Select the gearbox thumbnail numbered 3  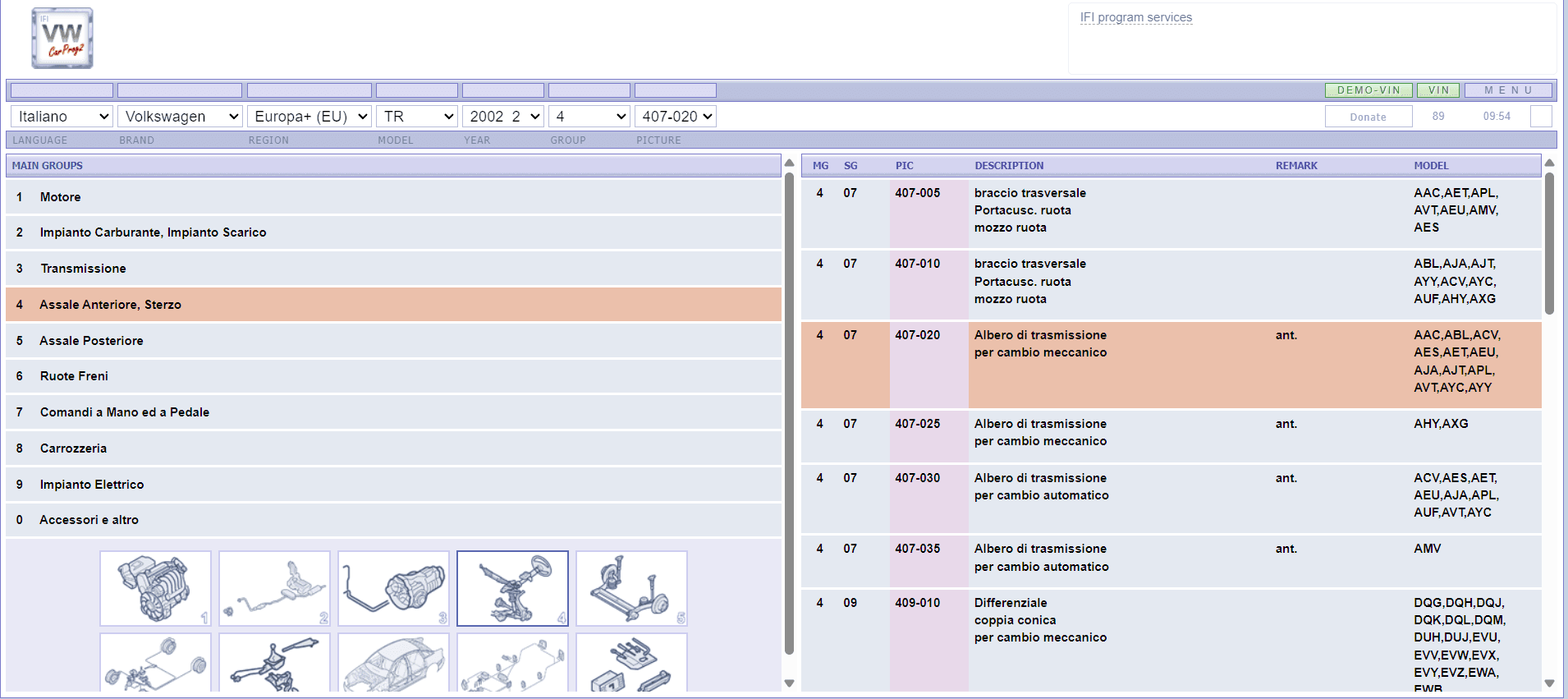[394, 588]
